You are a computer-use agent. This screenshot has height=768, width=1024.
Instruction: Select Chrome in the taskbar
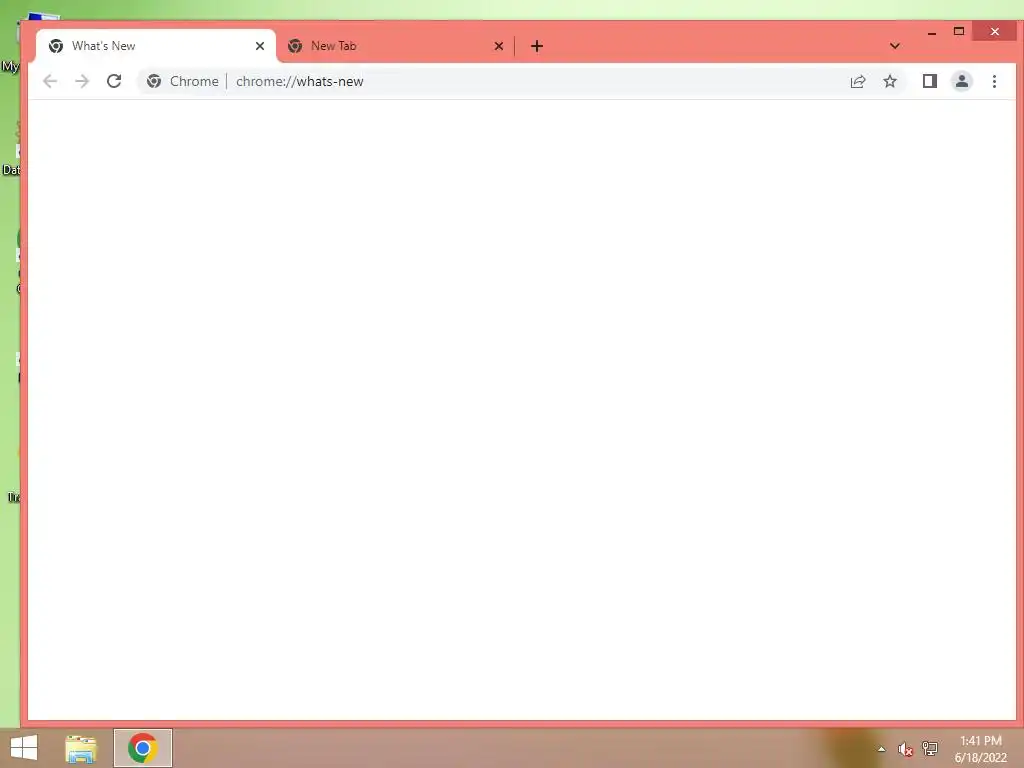click(142, 748)
